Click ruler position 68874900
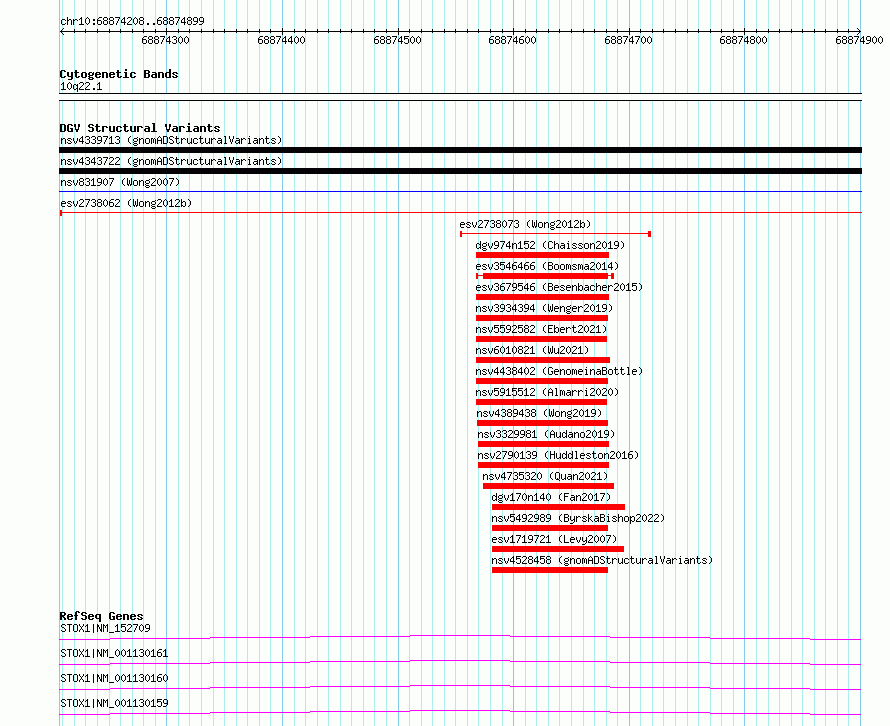 click(859, 40)
